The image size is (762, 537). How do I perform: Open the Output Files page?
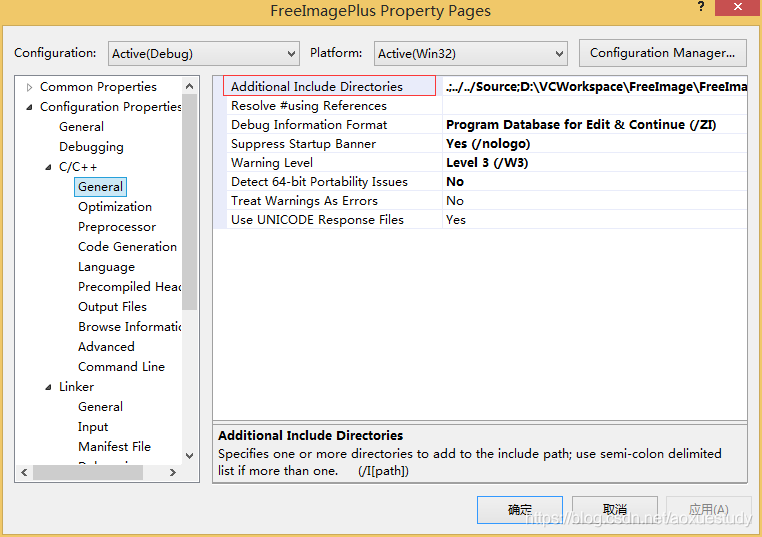point(112,307)
